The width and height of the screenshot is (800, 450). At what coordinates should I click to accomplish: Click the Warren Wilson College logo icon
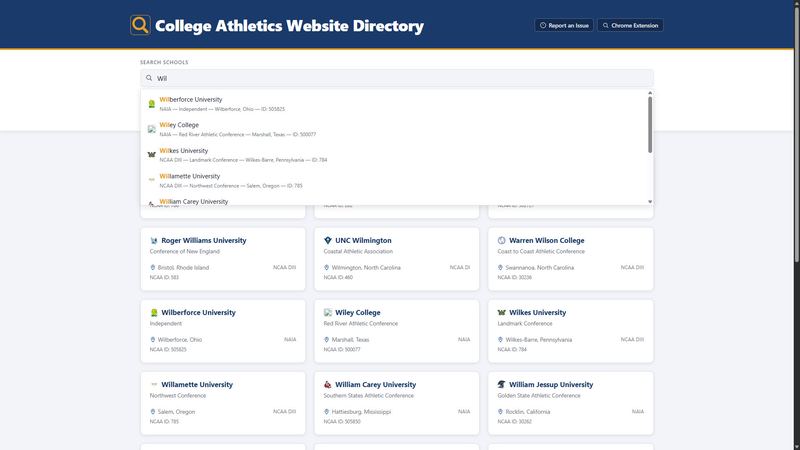[502, 240]
